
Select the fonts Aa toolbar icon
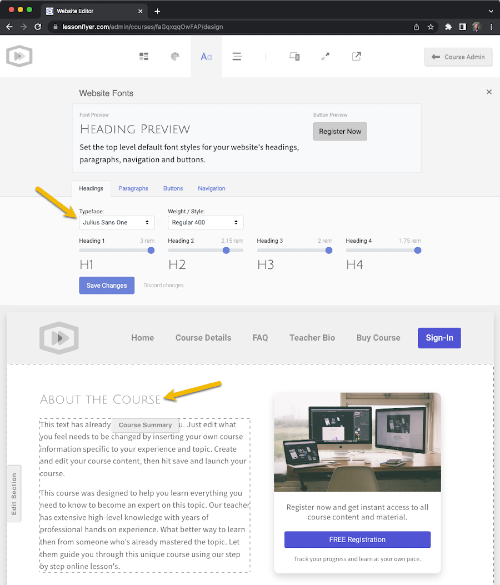pyautogui.click(x=206, y=56)
